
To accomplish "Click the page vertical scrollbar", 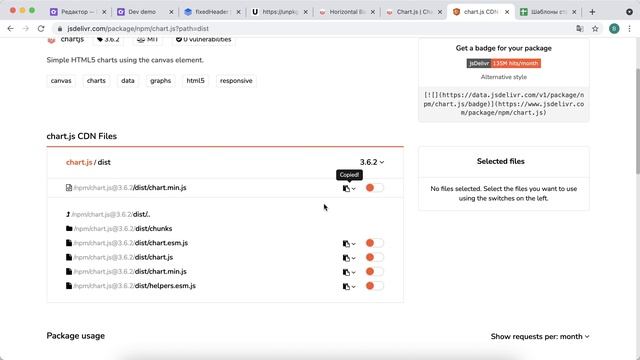I will tap(637, 122).
